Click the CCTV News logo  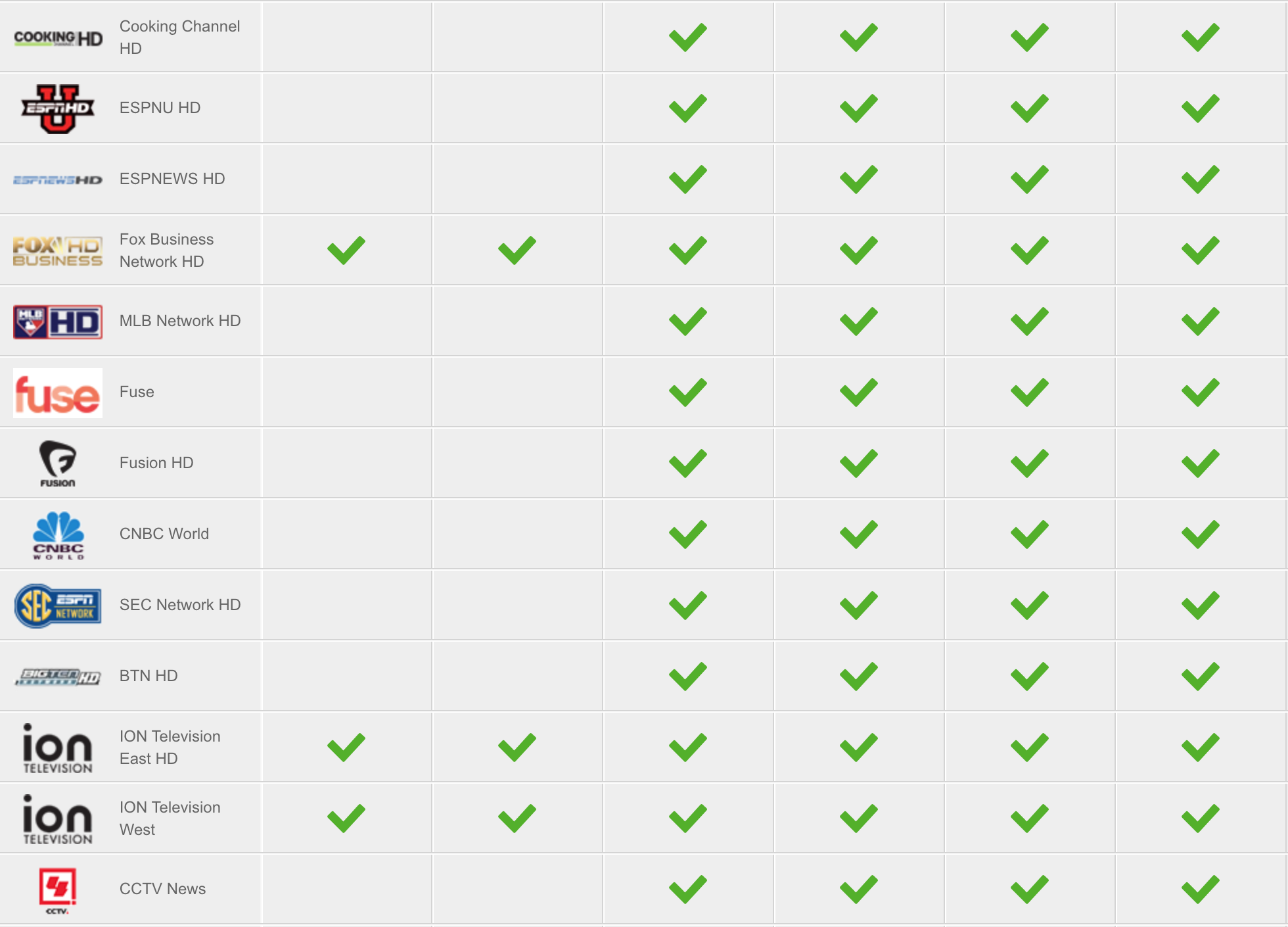58,891
